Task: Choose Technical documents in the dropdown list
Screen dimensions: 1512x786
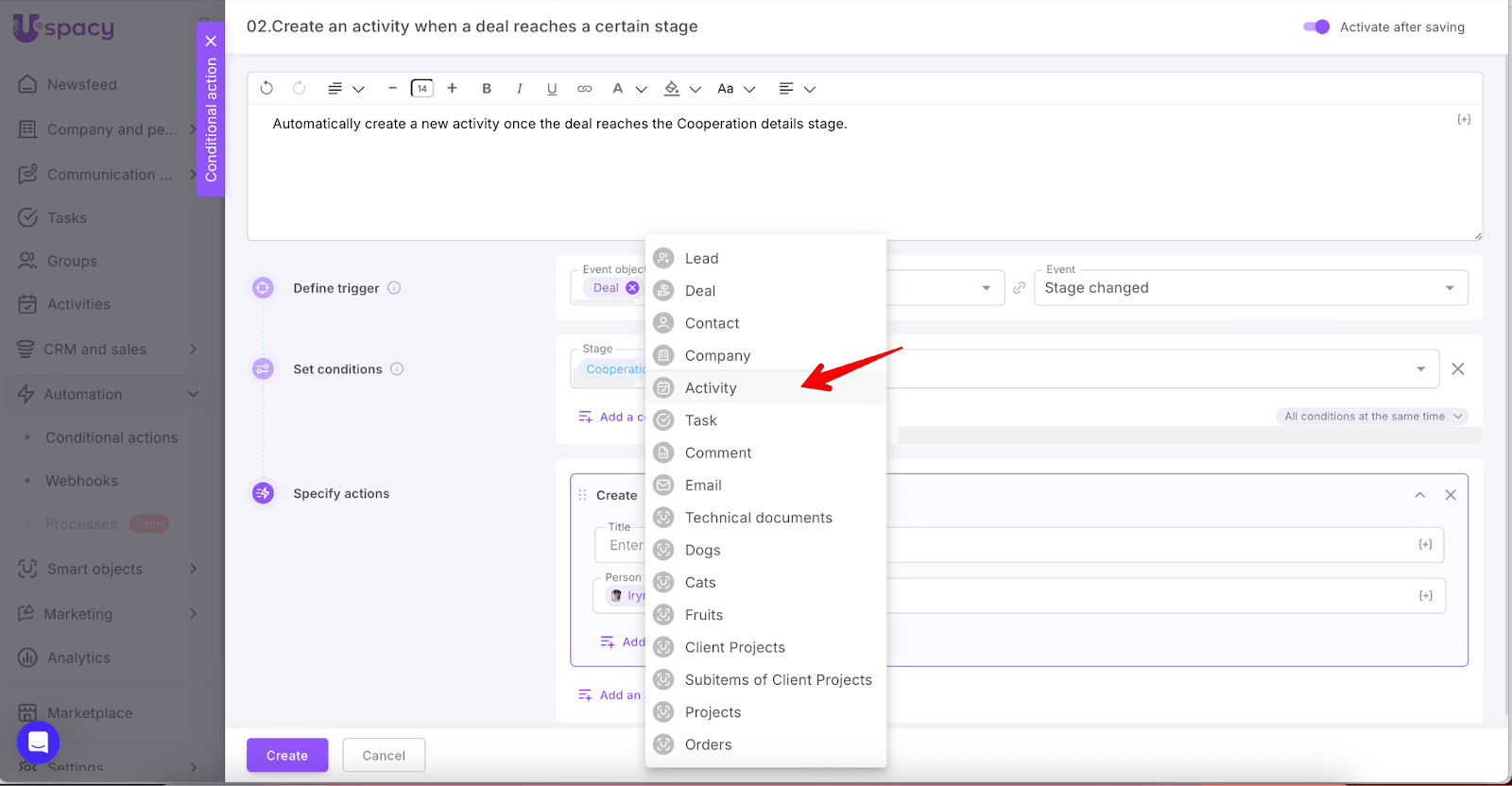Action: 758,518
